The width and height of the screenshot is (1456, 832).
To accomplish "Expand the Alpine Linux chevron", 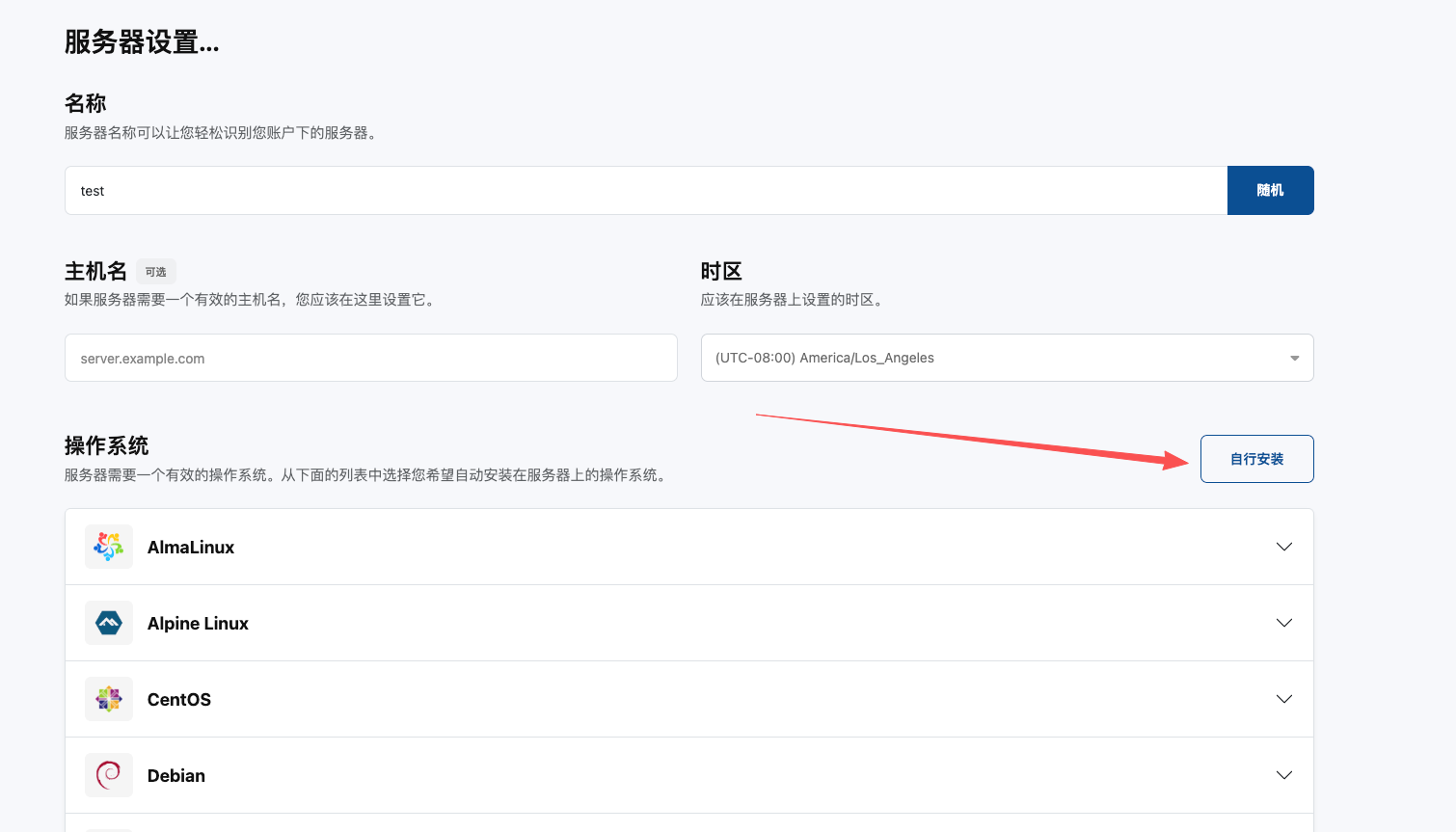I will point(1284,623).
